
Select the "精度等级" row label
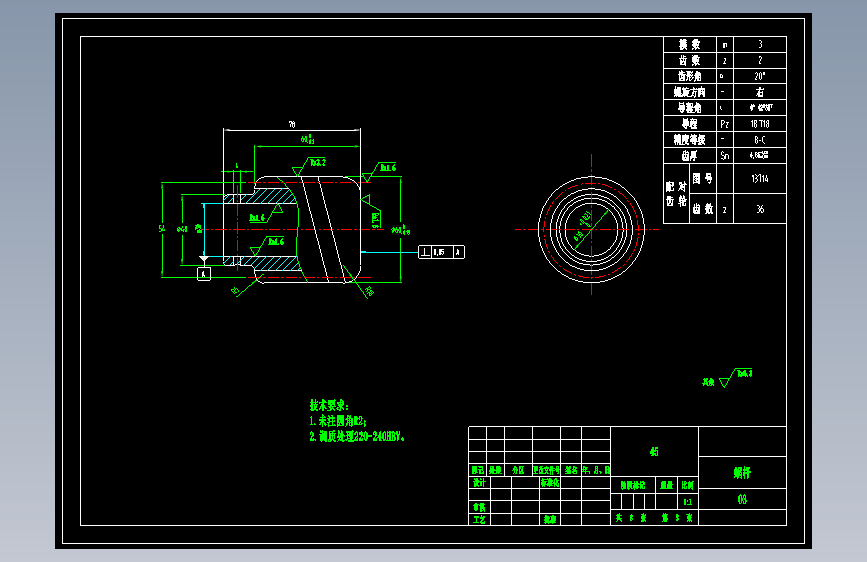pos(690,139)
